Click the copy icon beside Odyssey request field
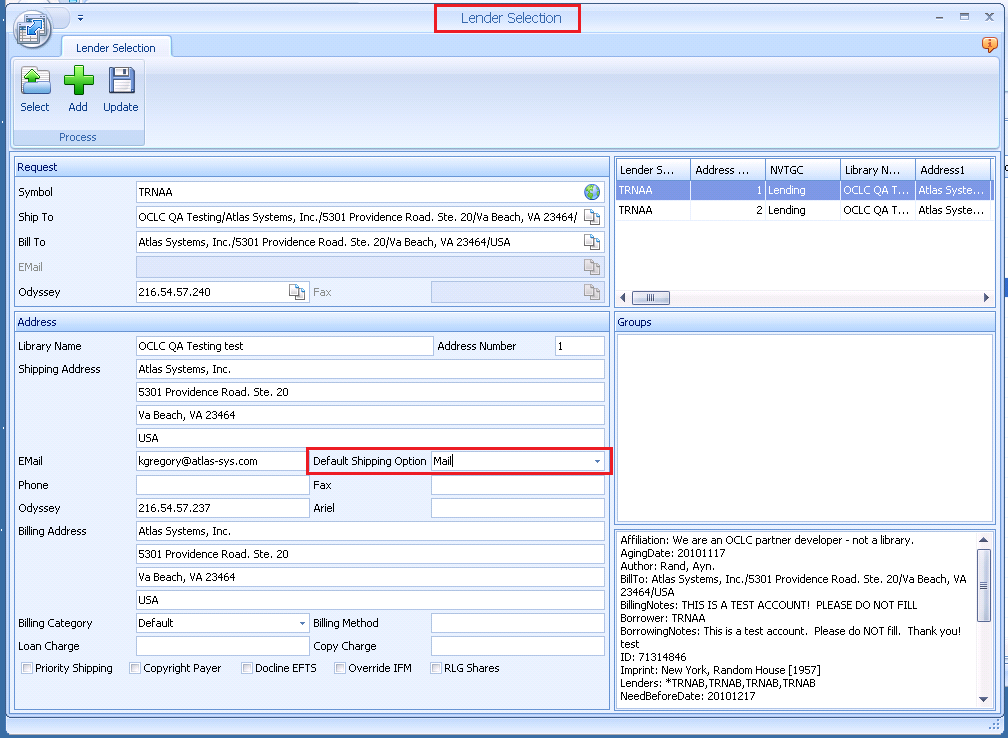This screenshot has width=1008, height=738. [x=297, y=292]
